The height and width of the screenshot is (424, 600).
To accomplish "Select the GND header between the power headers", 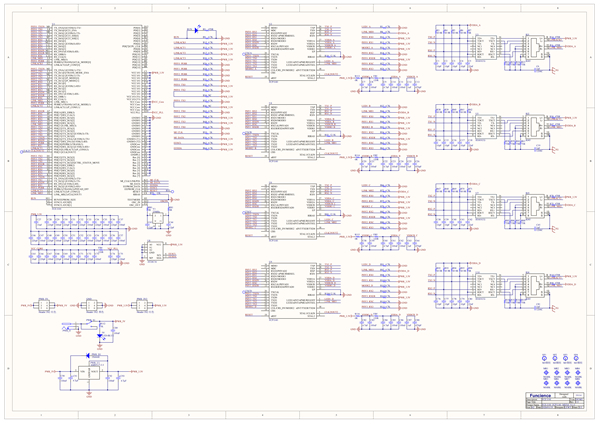I will coord(91,305).
